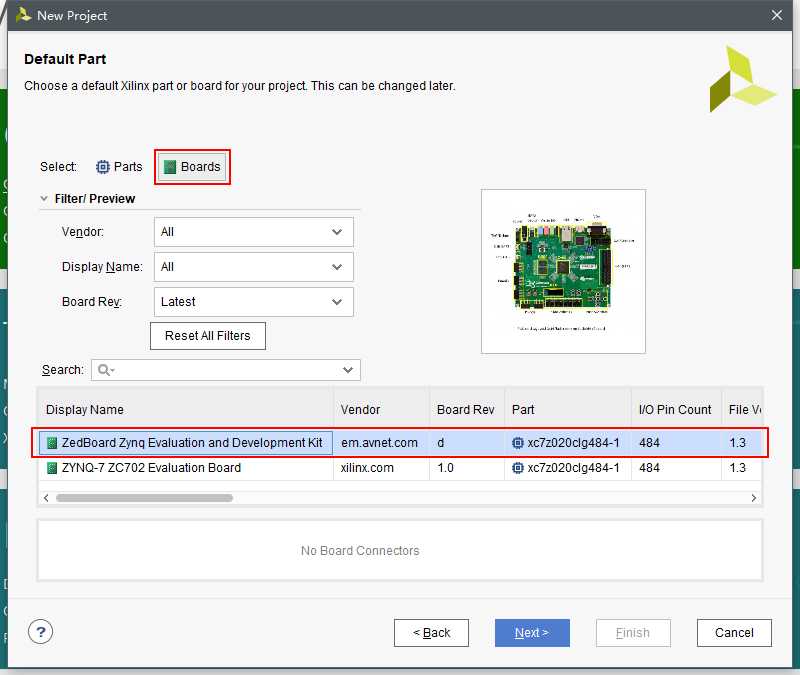
Task: Click the ZedBoard row board icon
Action: click(x=52, y=443)
